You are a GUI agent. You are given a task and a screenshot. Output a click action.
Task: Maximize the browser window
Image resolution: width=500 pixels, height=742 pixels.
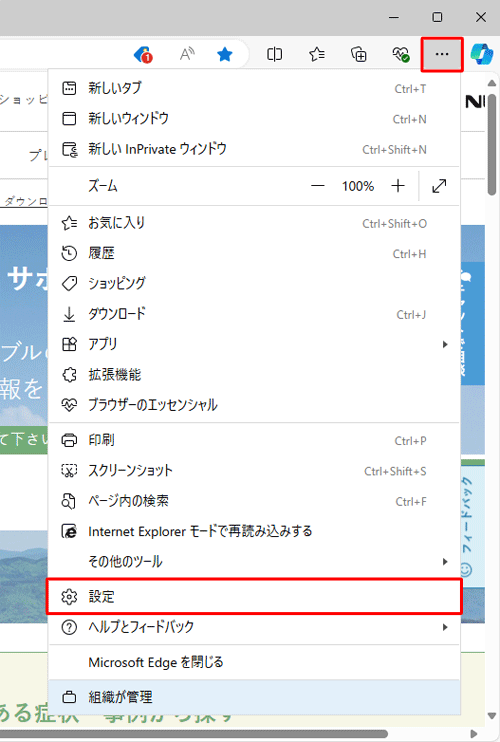pos(438,18)
